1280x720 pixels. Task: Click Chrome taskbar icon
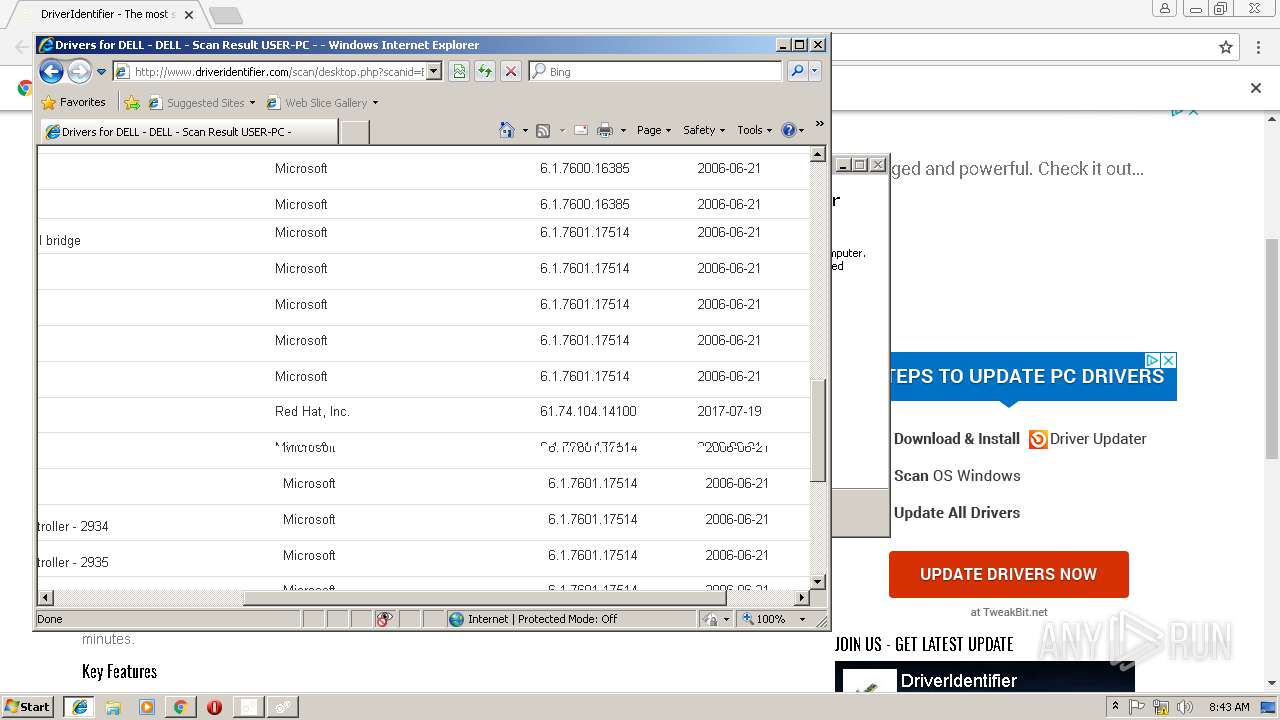[x=180, y=706]
